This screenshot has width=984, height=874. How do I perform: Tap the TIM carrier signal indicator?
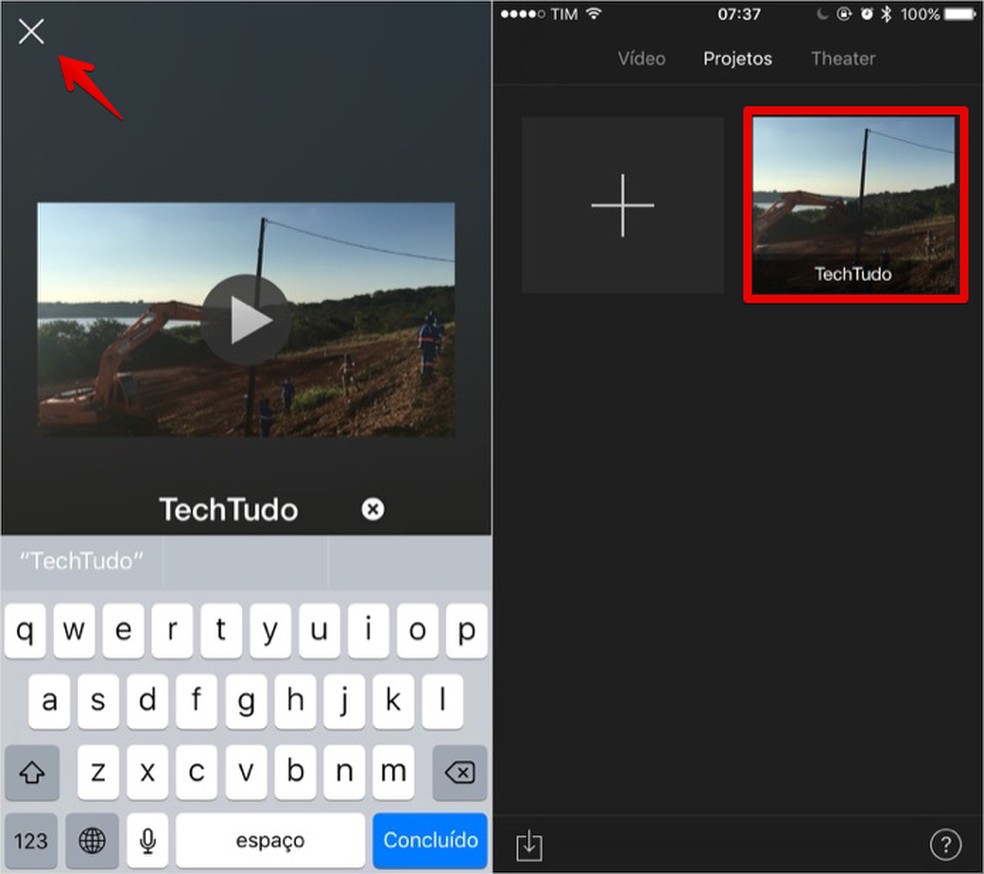point(538,14)
